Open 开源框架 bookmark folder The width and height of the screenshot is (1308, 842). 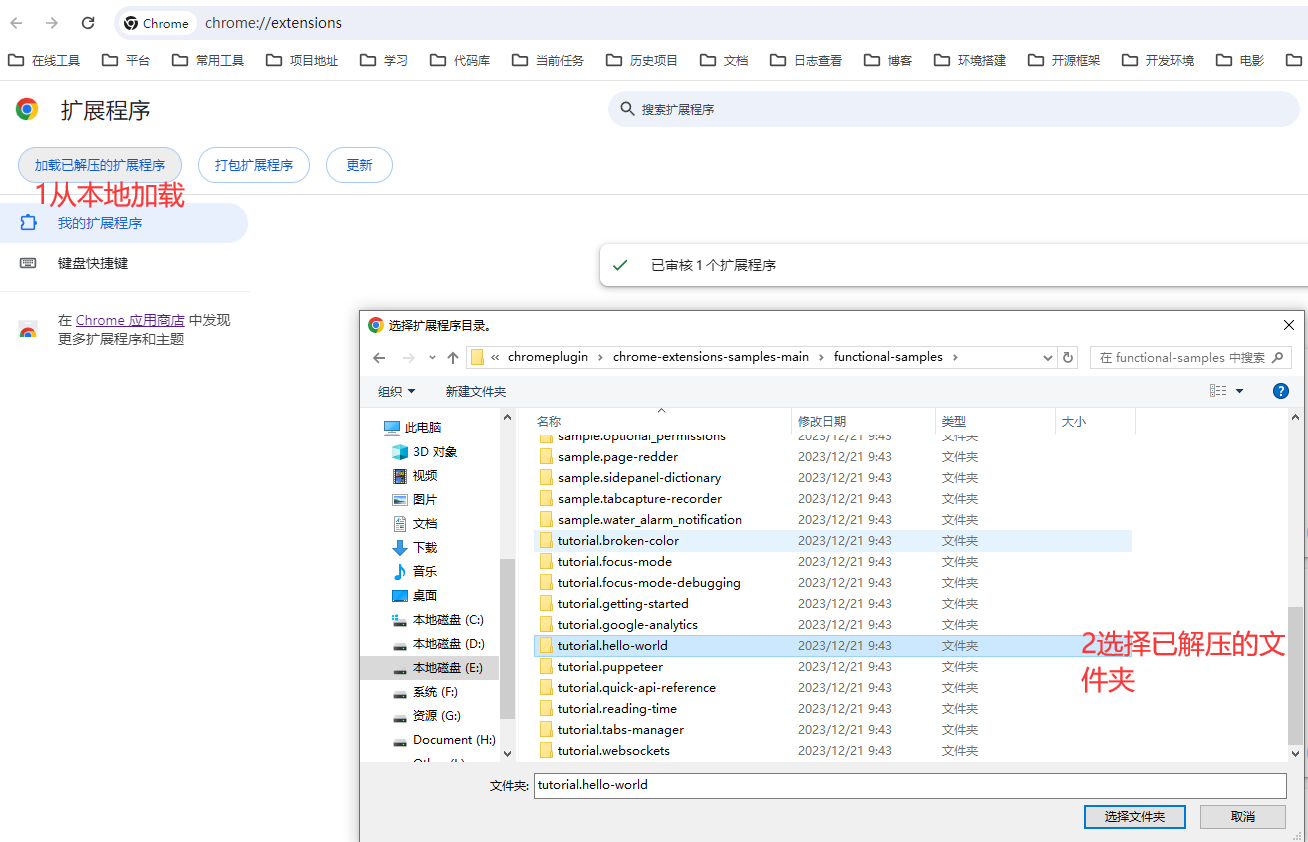click(x=1063, y=60)
